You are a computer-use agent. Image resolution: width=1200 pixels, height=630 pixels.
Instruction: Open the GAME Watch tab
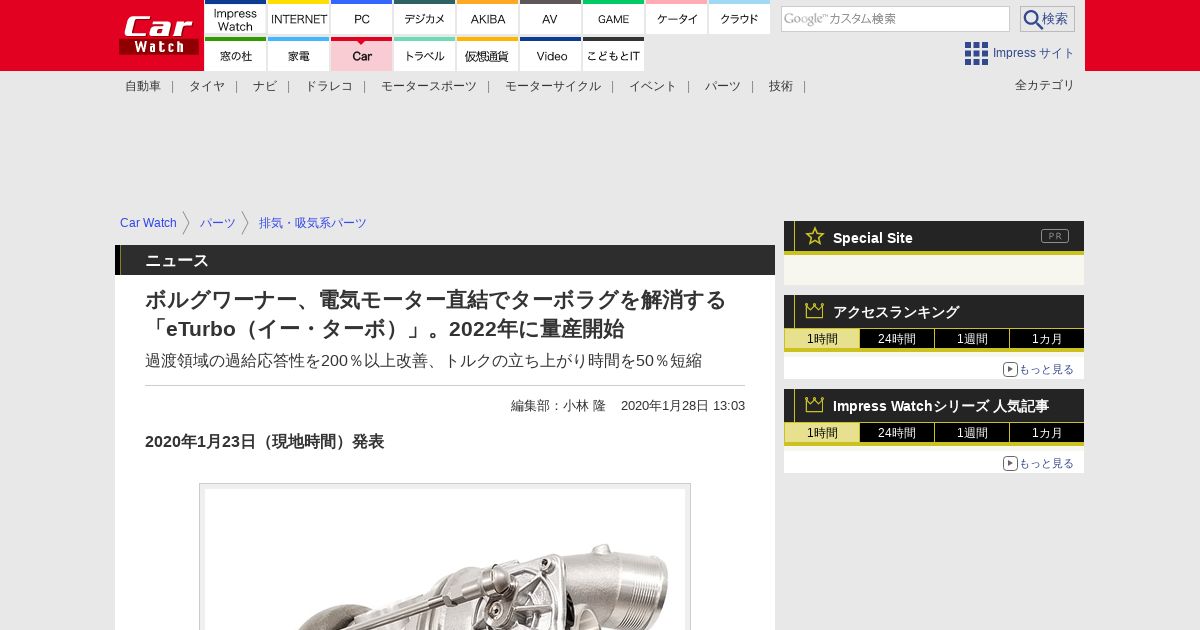[614, 17]
